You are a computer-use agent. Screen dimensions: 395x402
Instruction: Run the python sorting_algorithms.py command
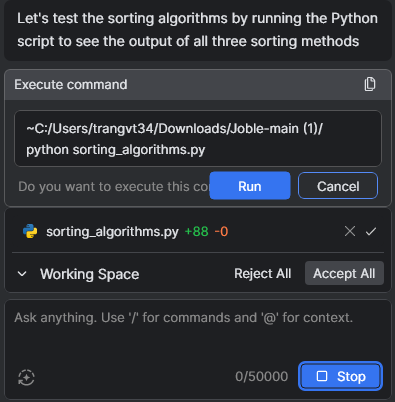point(250,186)
